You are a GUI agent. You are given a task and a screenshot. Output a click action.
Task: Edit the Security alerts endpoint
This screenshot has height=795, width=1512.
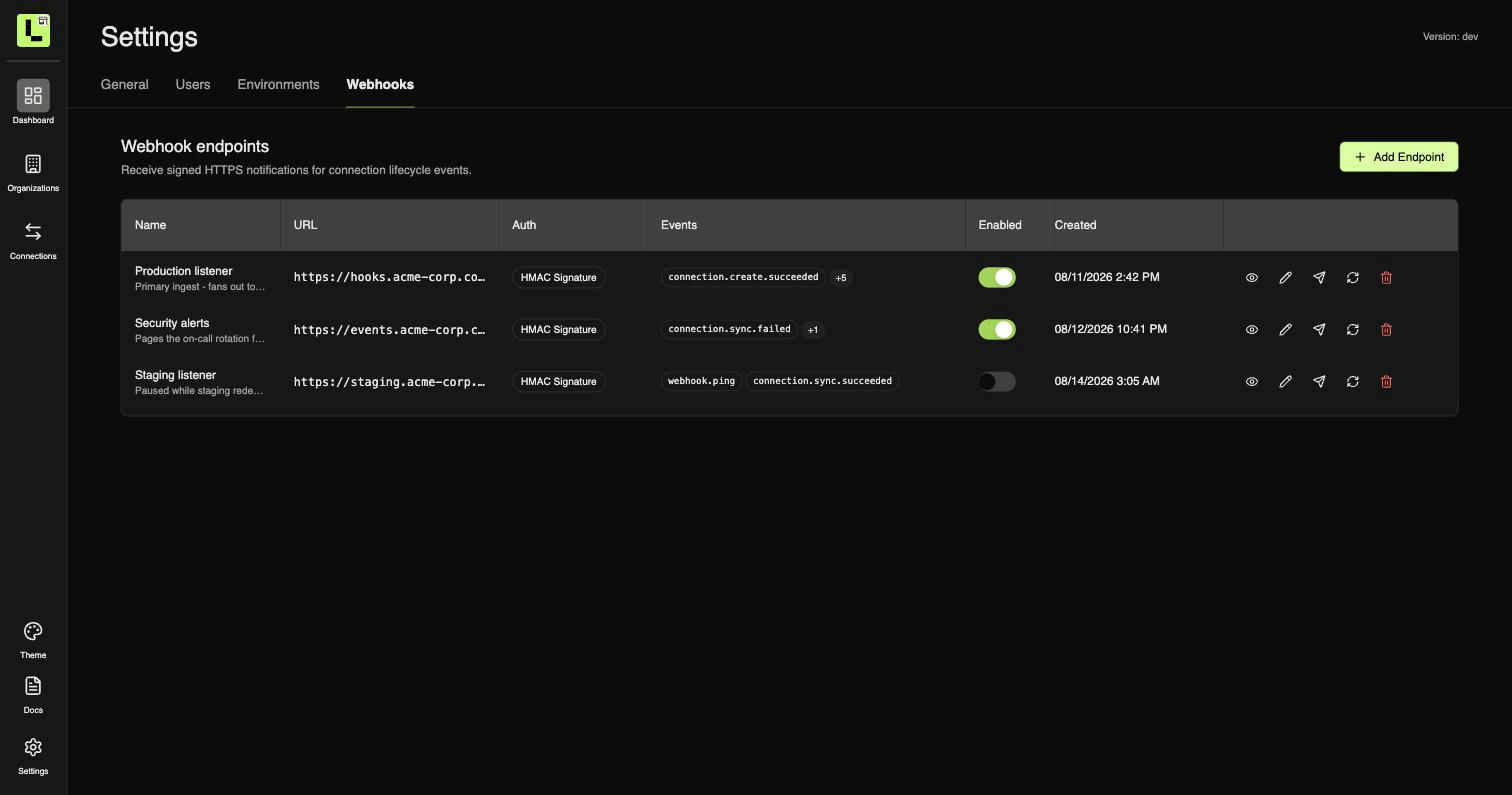tap(1286, 329)
